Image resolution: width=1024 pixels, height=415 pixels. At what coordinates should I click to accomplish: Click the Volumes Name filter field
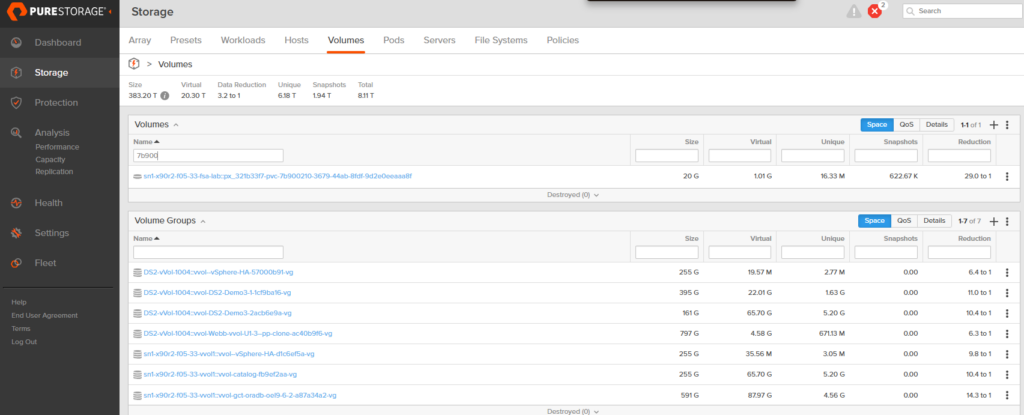pos(208,156)
